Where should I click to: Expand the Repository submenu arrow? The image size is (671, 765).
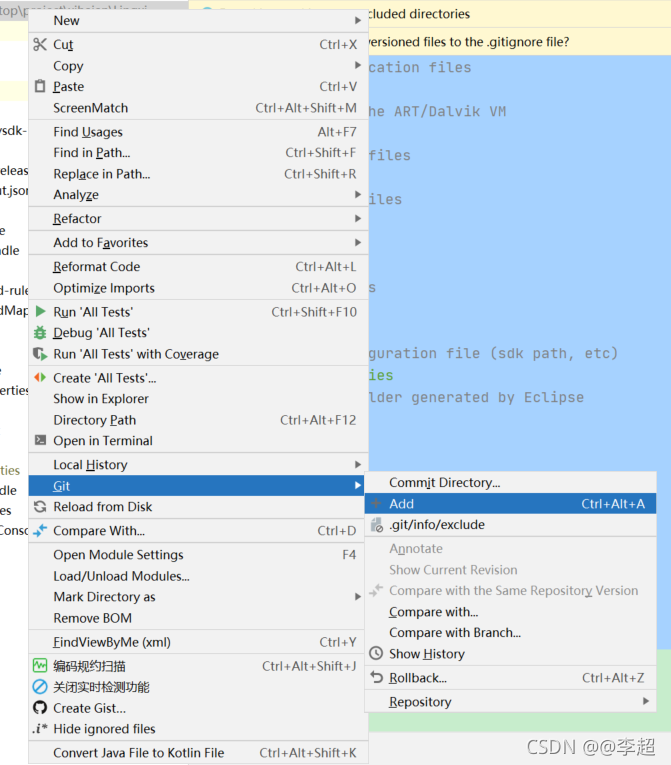pos(646,701)
